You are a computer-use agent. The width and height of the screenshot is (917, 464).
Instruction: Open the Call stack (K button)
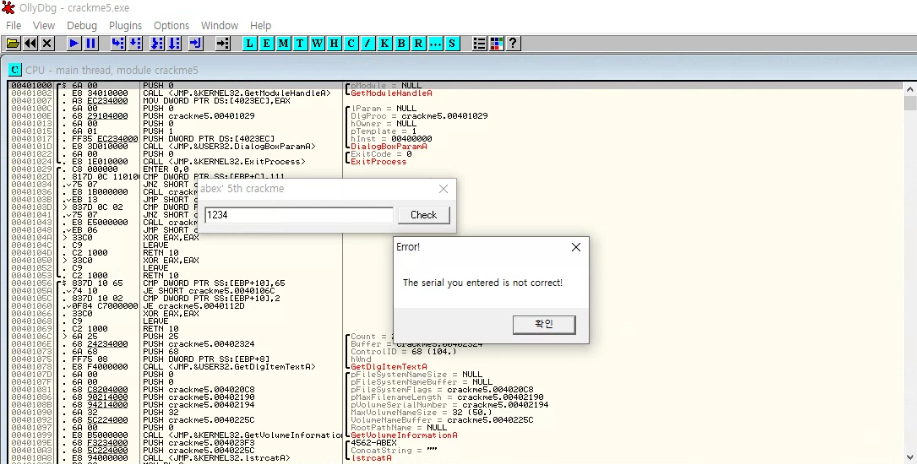[385, 43]
